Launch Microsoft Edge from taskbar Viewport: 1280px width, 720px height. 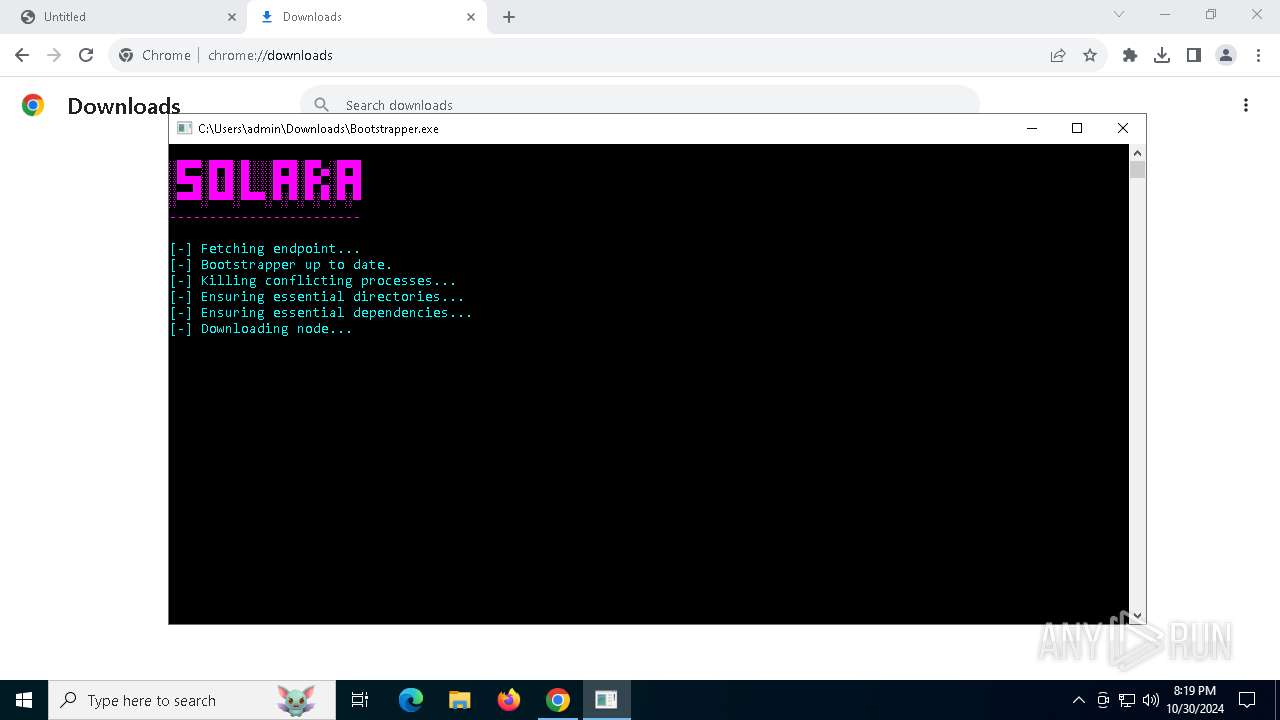[x=411, y=700]
